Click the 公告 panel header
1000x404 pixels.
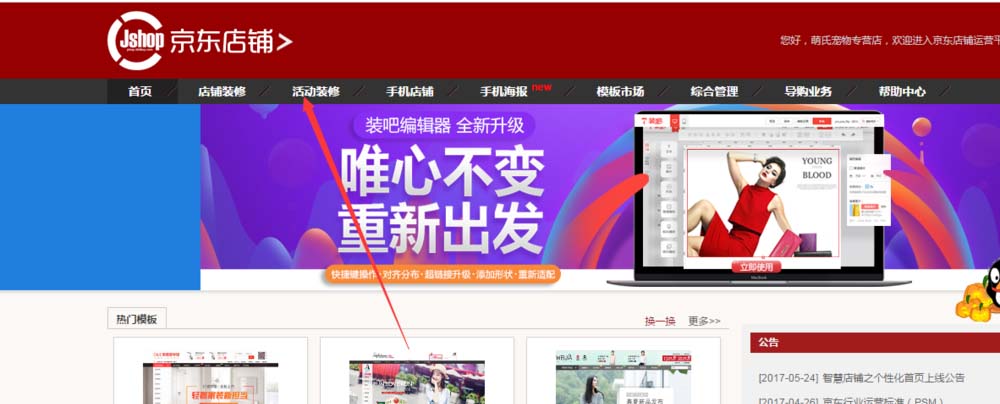point(875,342)
